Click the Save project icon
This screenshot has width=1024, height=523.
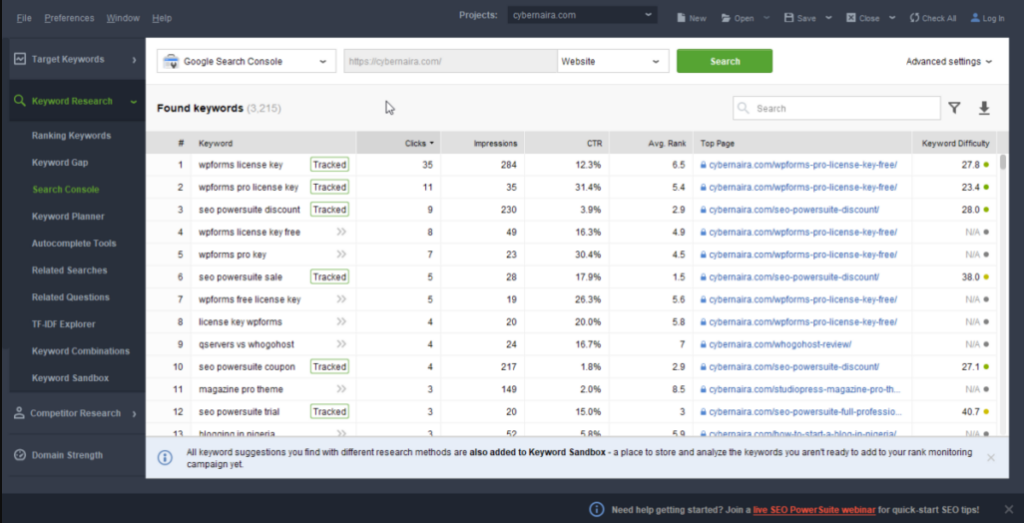789,18
